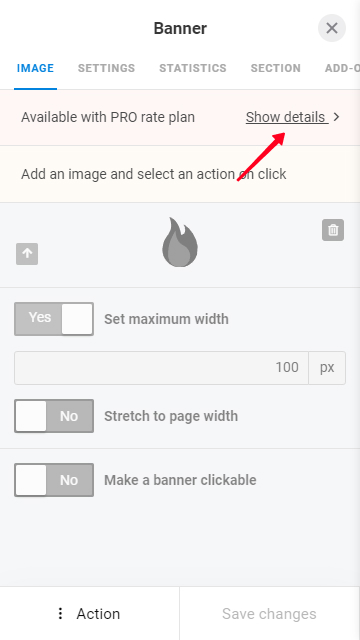360x640 pixels.
Task: Close the Banner panel
Action: (332, 28)
